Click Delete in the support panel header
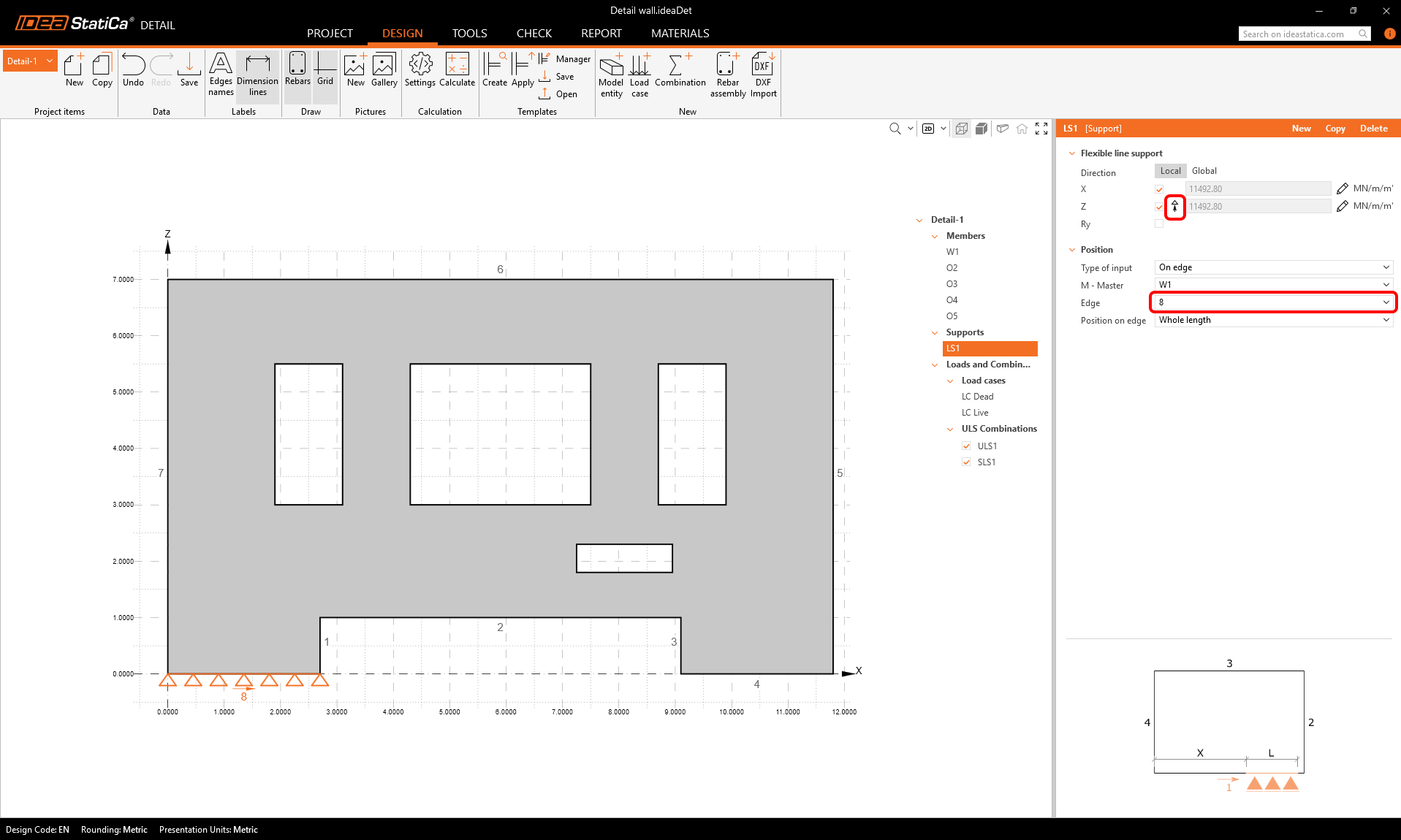The image size is (1401, 840). [x=1373, y=129]
